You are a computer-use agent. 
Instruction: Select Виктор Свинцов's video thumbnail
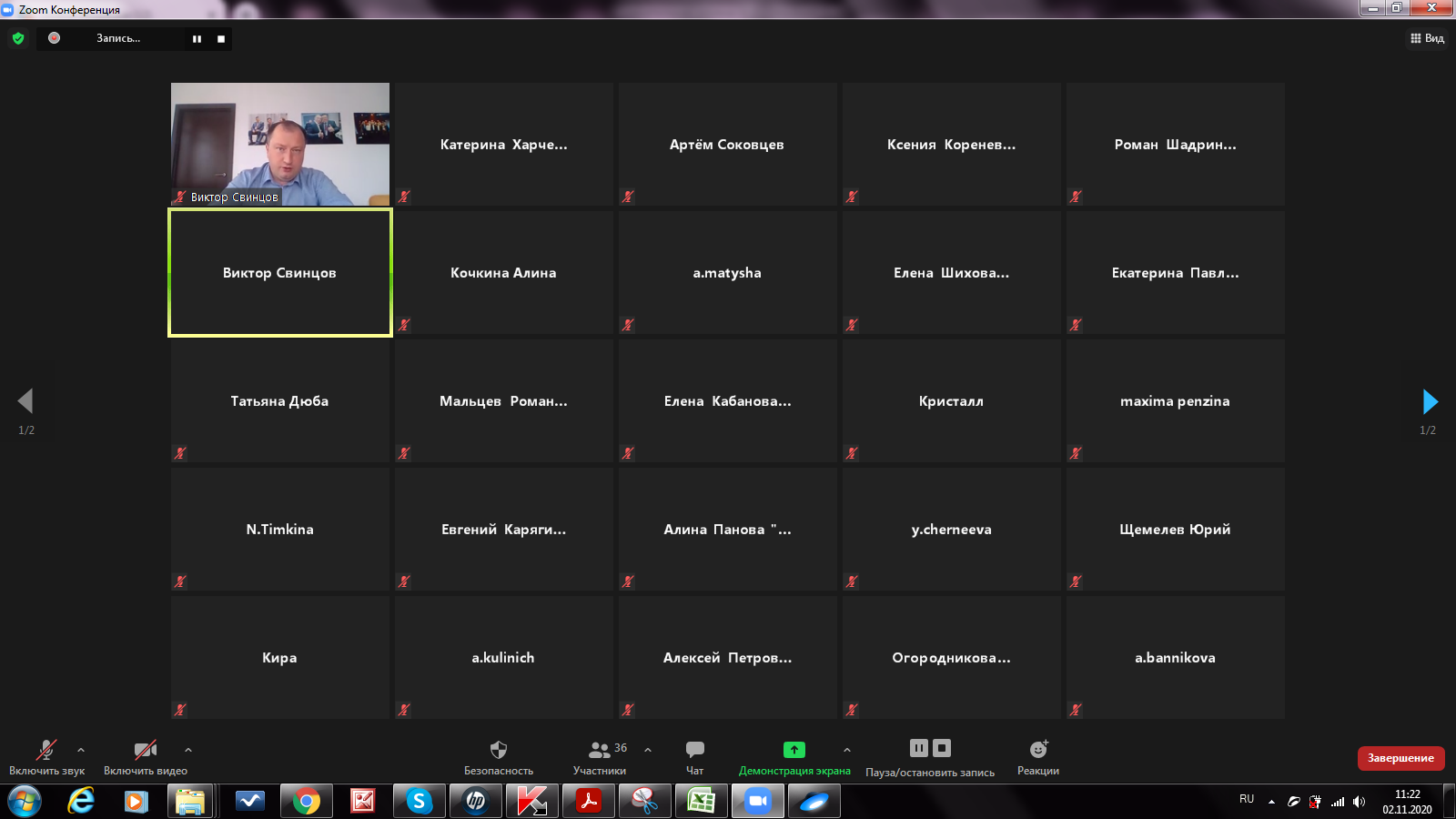[280, 144]
